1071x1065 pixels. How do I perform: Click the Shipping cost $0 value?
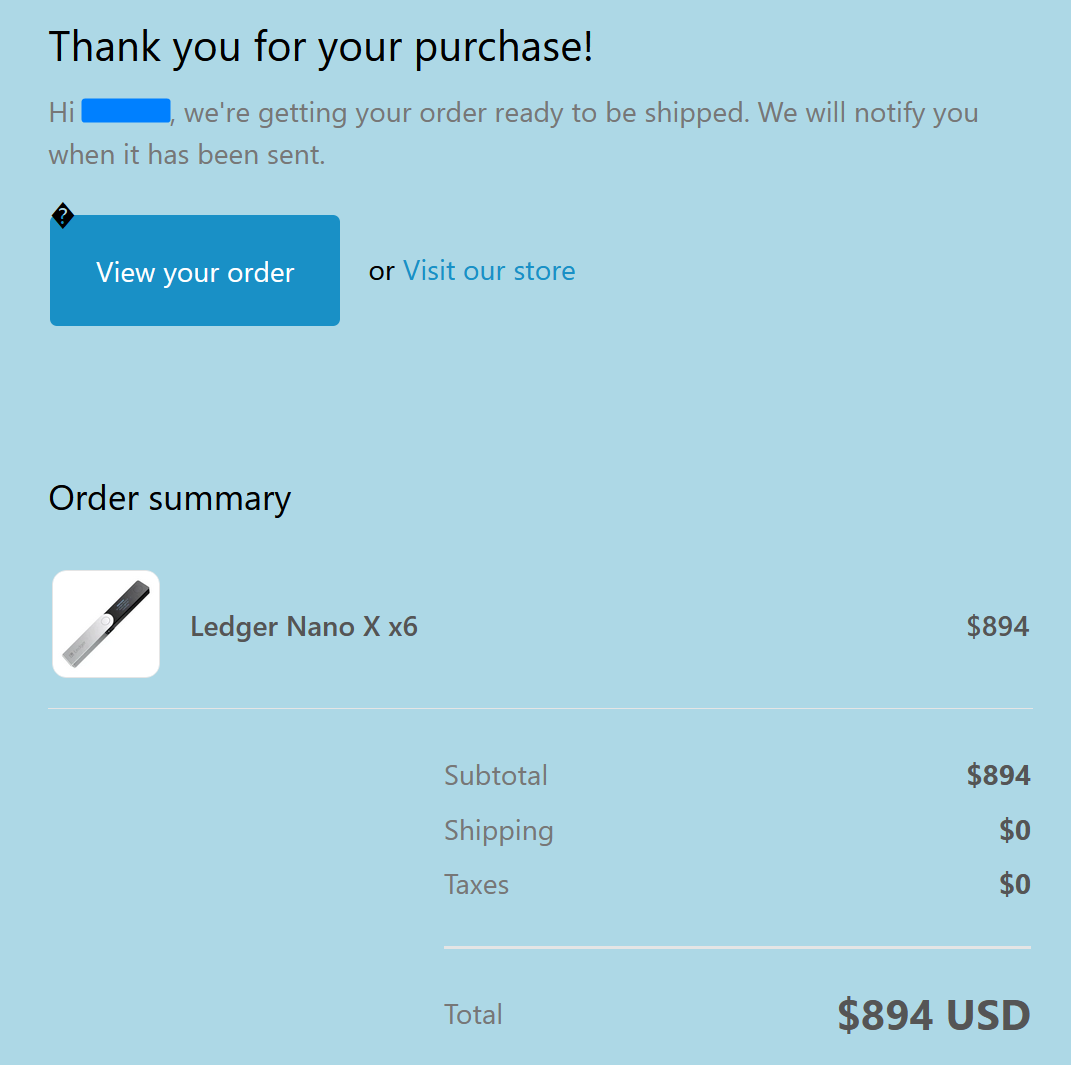[1014, 831]
